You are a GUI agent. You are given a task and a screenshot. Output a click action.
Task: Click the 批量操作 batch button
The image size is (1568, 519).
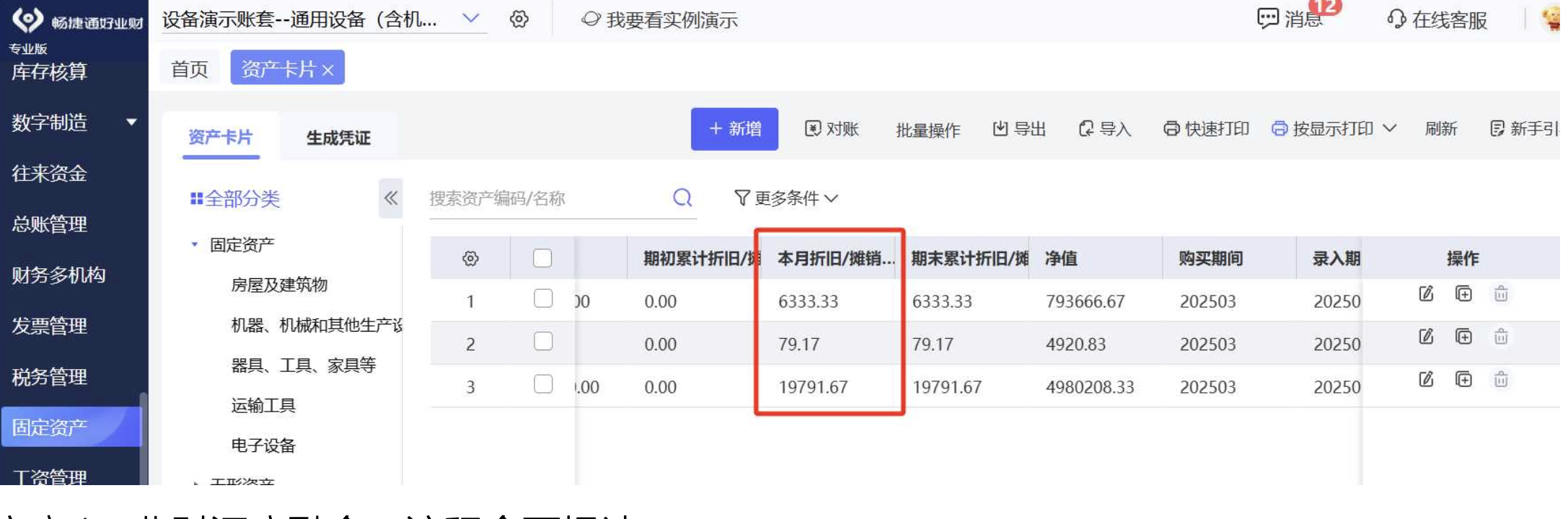[x=928, y=130]
